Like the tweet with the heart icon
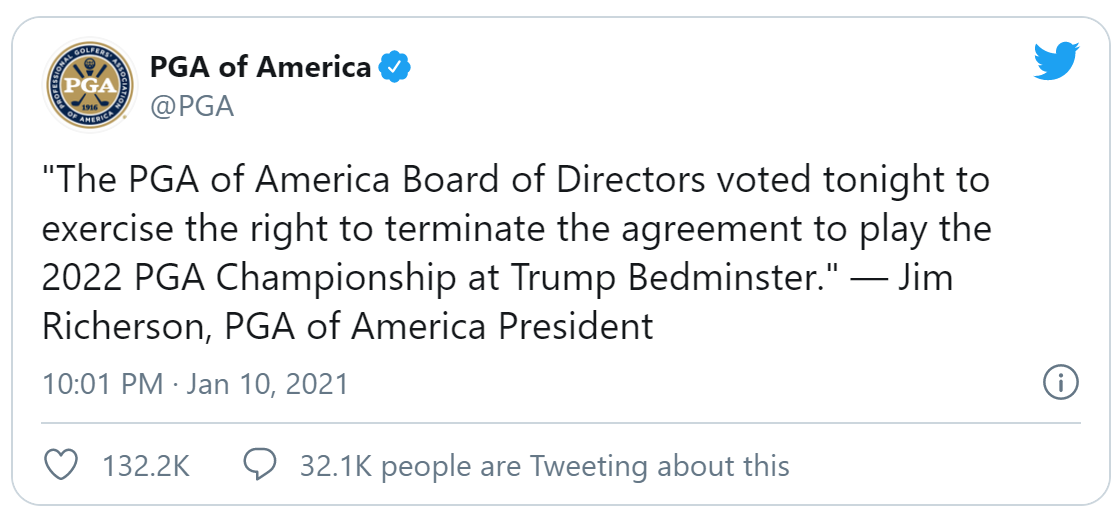Image resolution: width=1115 pixels, height=517 pixels. pos(60,466)
